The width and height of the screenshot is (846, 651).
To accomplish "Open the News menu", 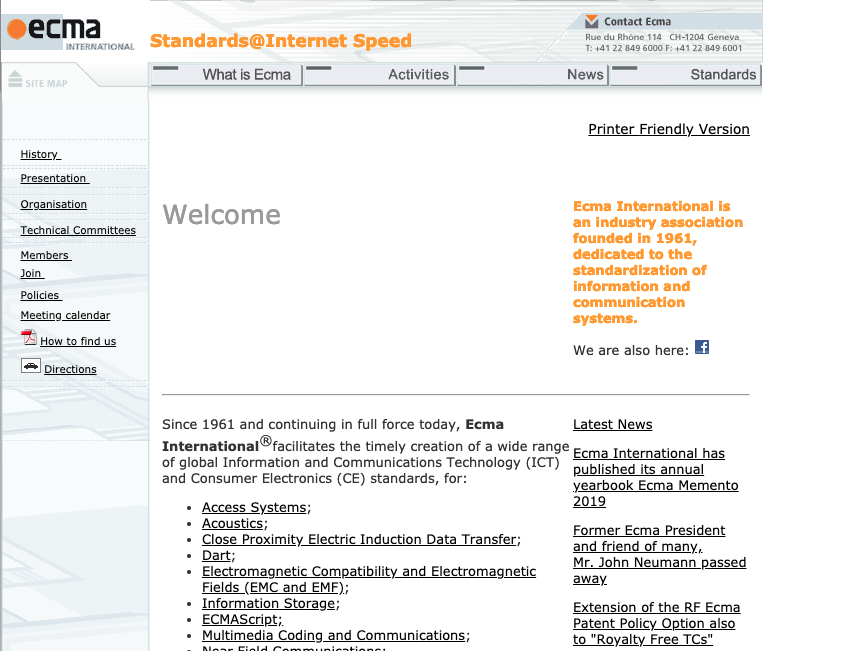I will click(533, 75).
